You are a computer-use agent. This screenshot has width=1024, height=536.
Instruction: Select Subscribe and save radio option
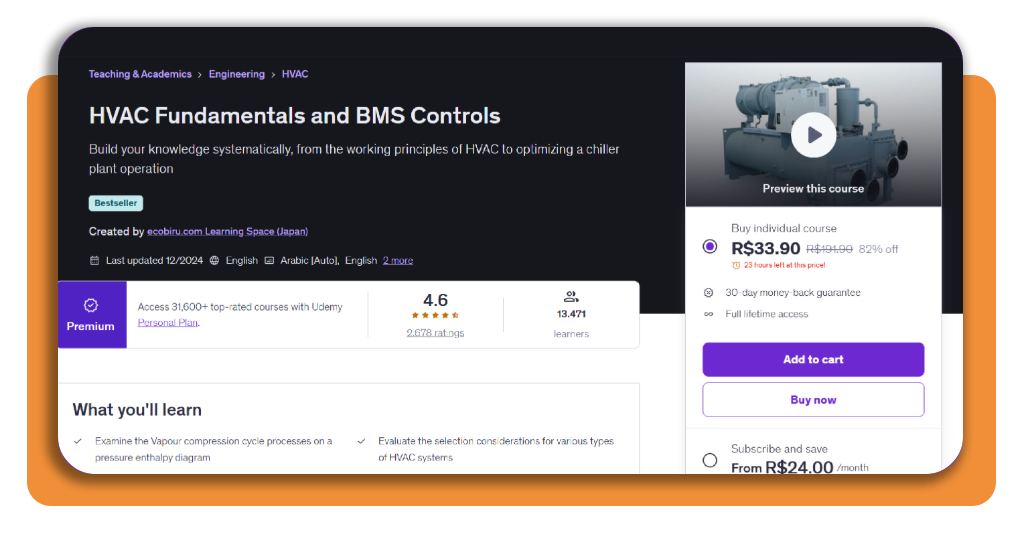(x=710, y=460)
